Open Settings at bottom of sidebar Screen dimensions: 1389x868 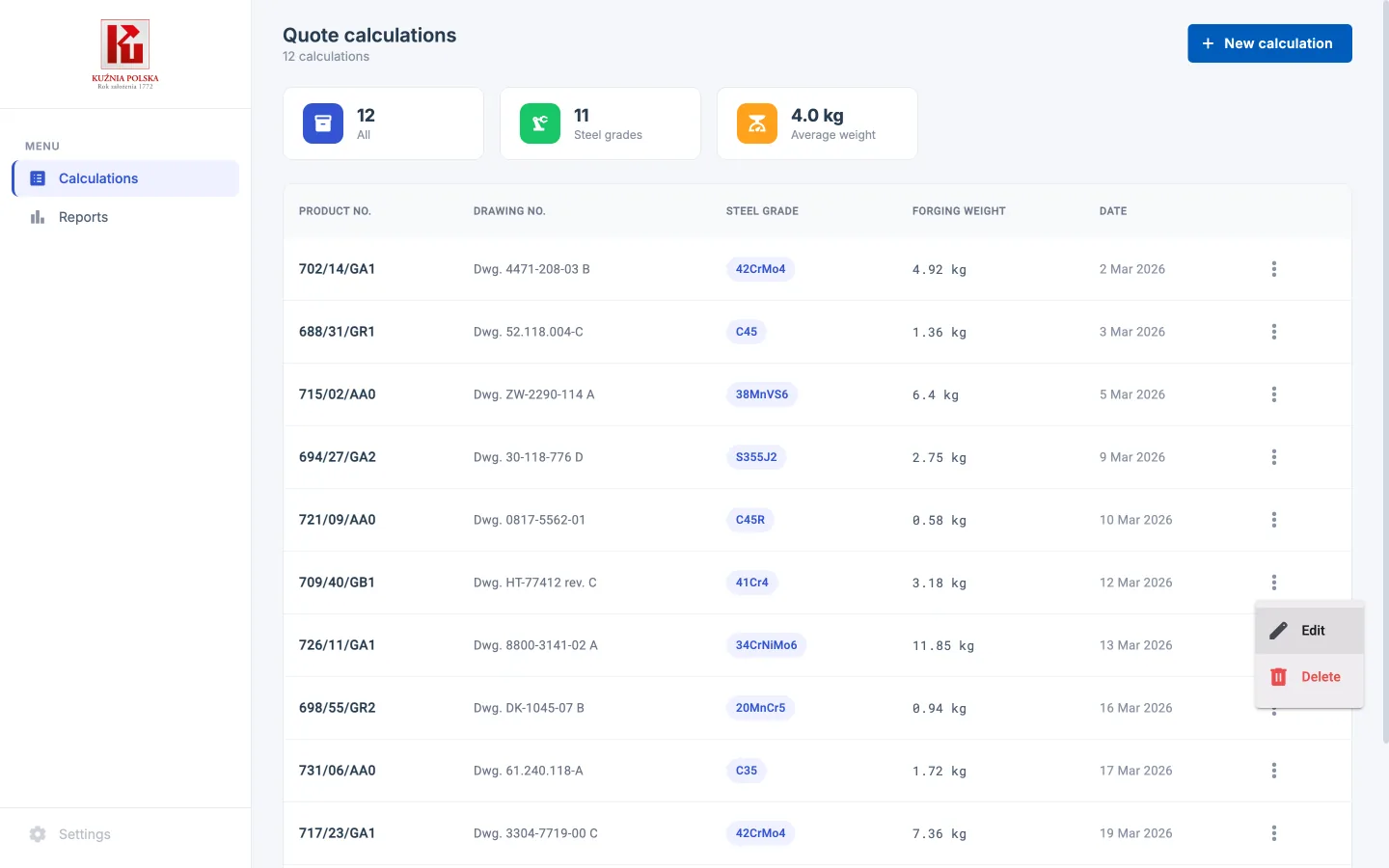point(126,834)
